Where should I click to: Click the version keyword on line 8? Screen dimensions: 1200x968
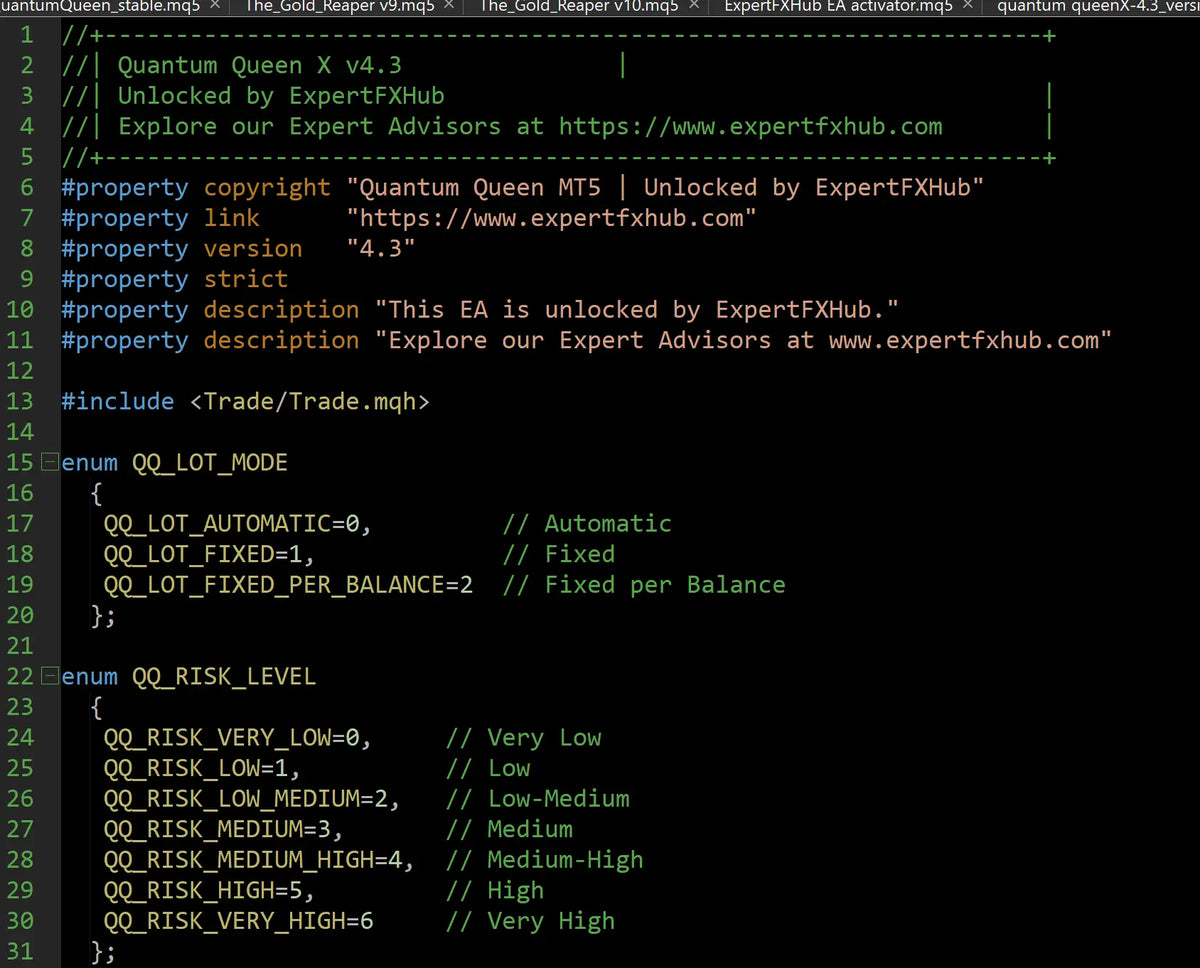253,249
